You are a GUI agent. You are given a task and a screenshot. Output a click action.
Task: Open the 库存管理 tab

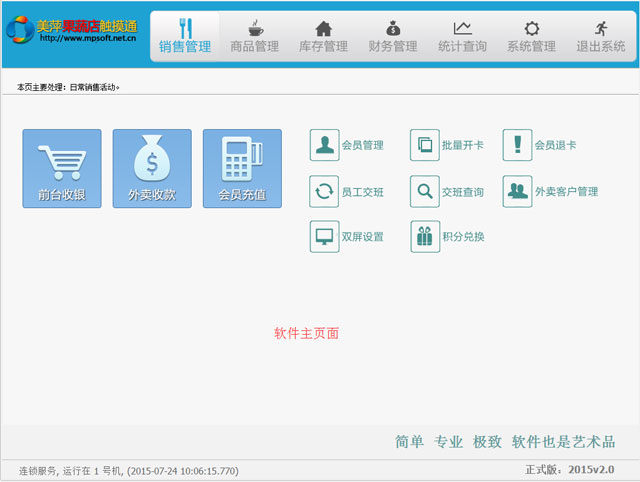pyautogui.click(x=323, y=36)
